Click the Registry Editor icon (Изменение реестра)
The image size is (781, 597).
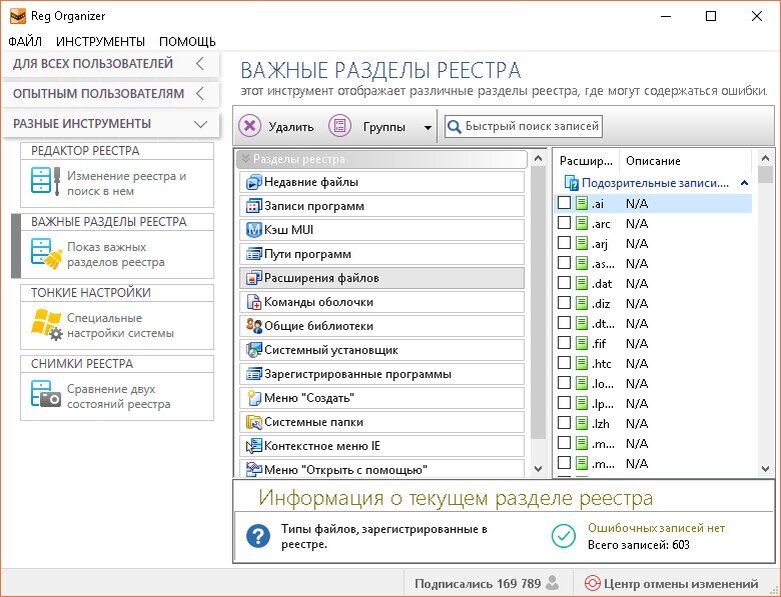[45, 180]
